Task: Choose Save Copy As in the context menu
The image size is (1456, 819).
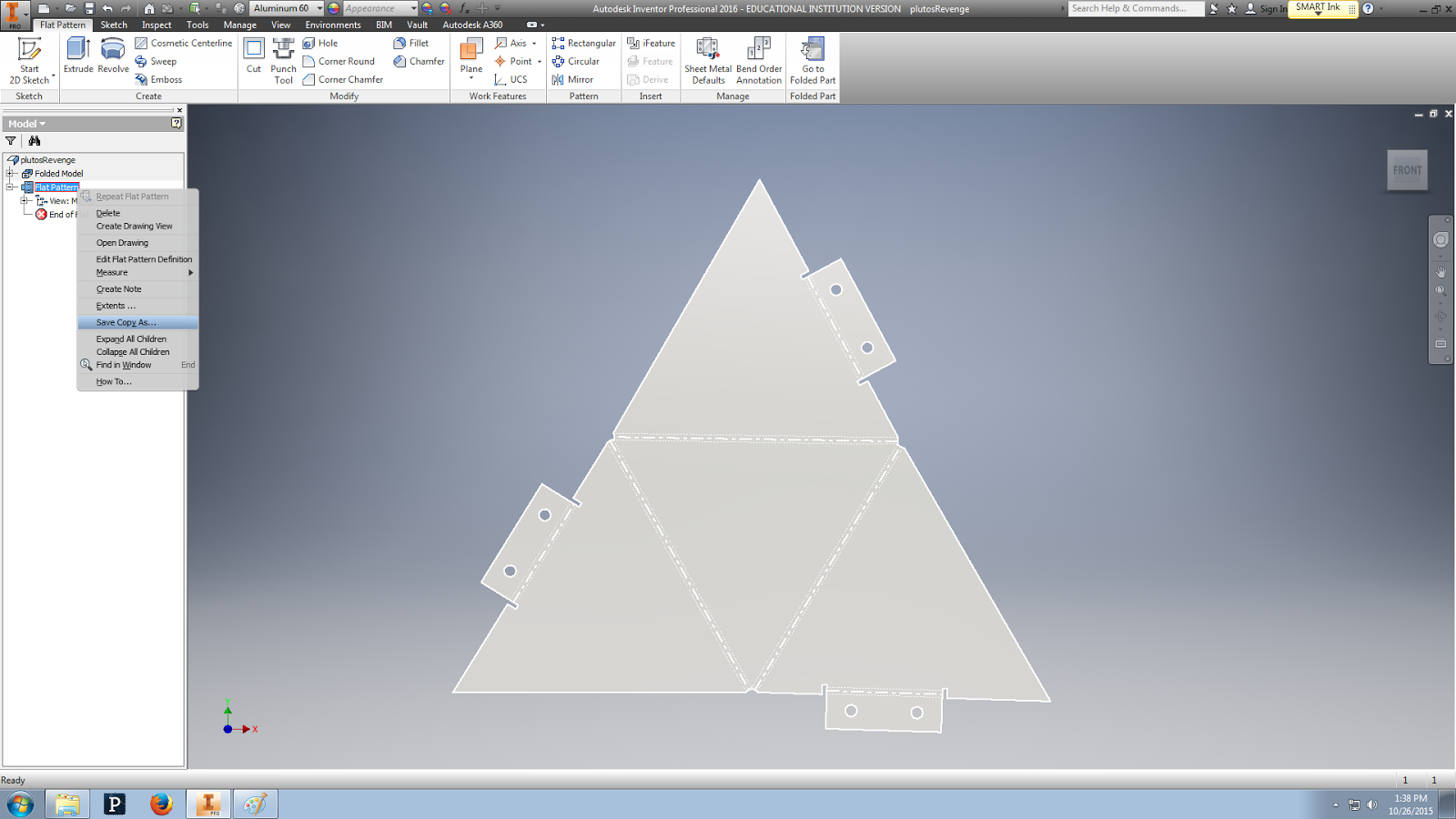Action: pyautogui.click(x=127, y=322)
